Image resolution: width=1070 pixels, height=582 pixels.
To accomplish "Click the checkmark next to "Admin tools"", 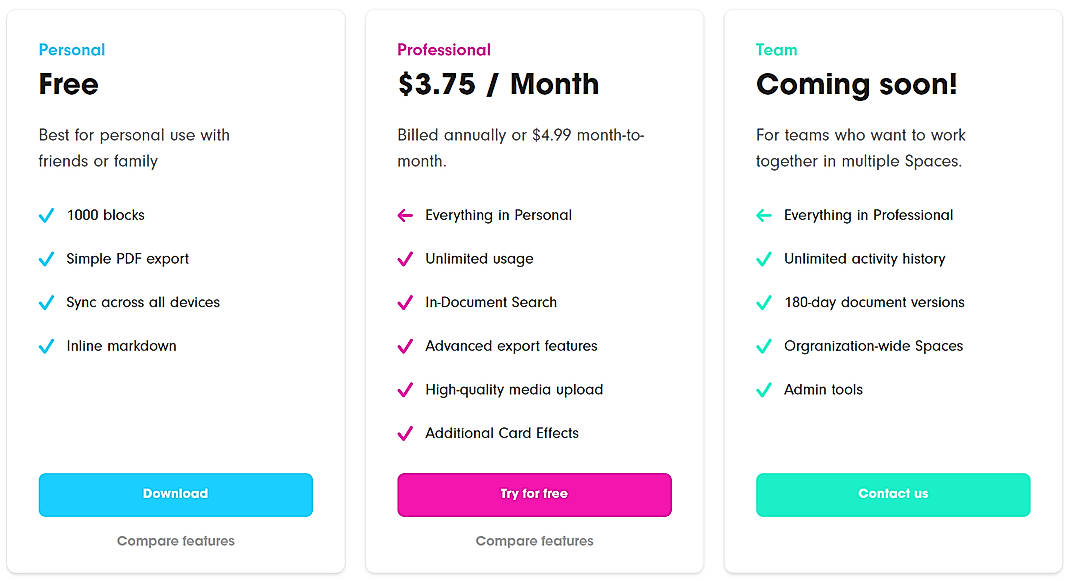I will (x=764, y=390).
